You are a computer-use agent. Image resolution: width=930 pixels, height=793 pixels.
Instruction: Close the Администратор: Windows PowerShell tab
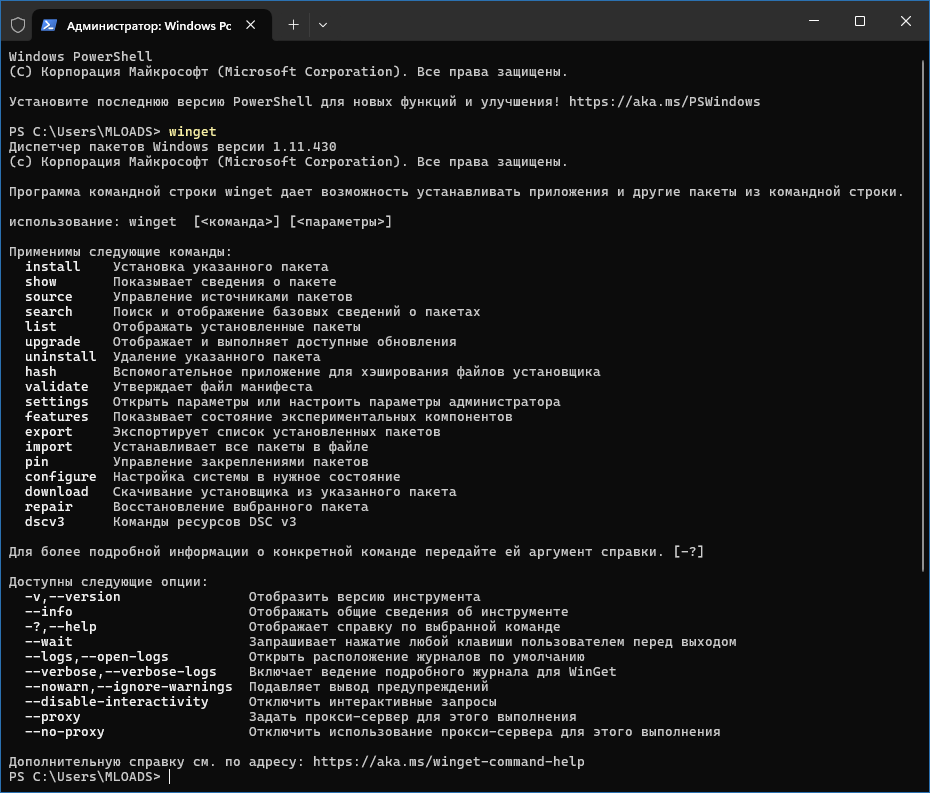[253, 24]
